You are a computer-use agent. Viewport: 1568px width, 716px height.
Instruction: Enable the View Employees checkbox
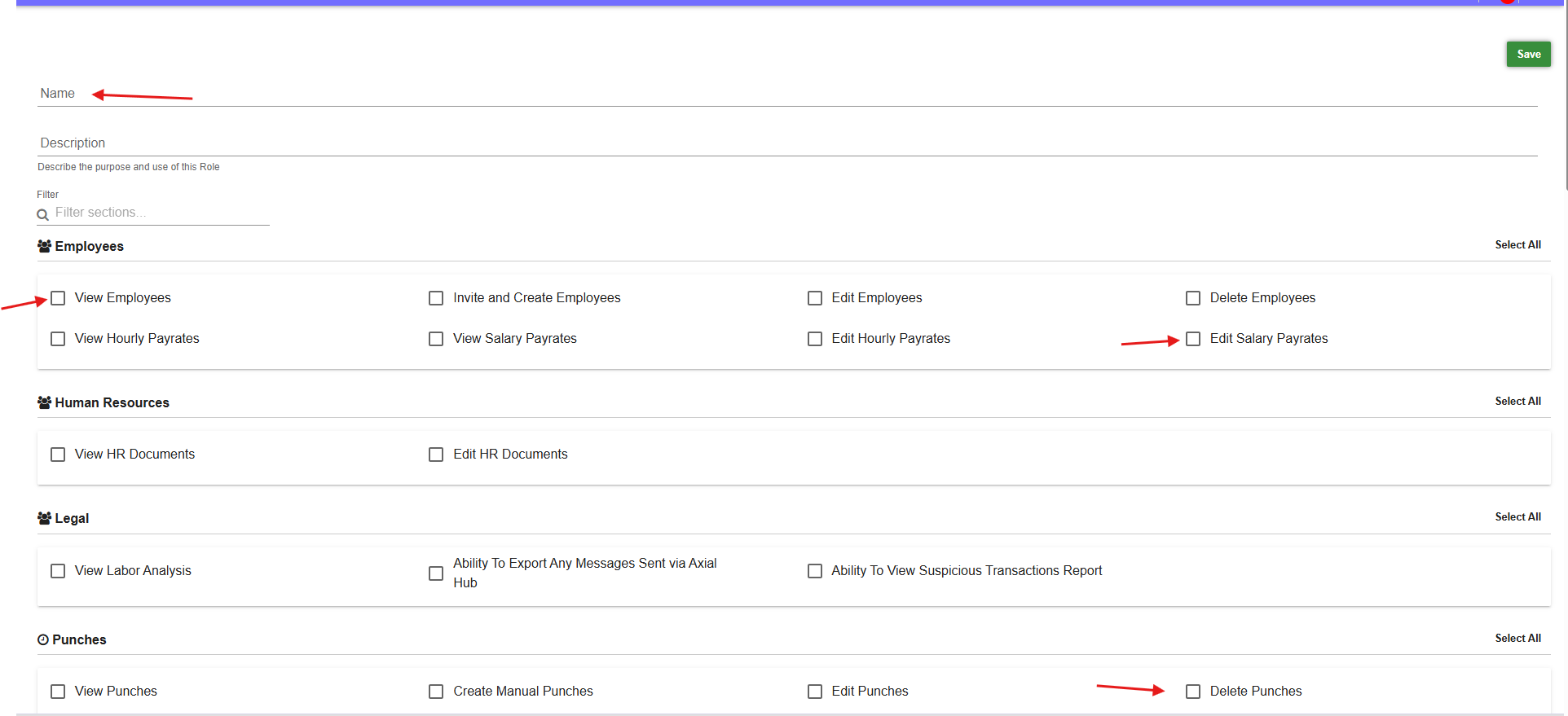click(58, 298)
